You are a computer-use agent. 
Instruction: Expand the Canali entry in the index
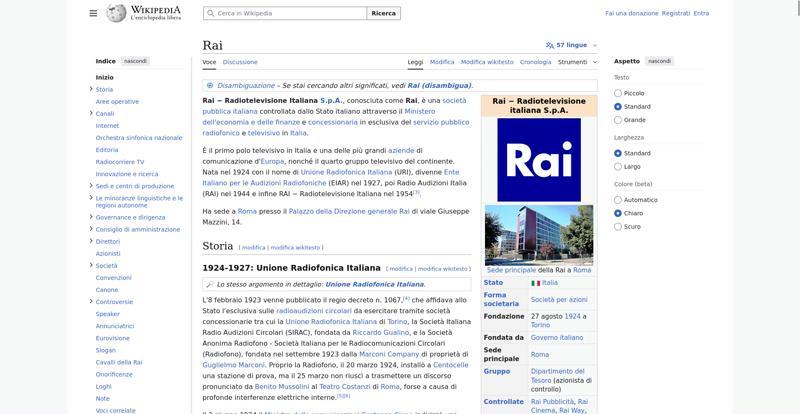coord(90,114)
